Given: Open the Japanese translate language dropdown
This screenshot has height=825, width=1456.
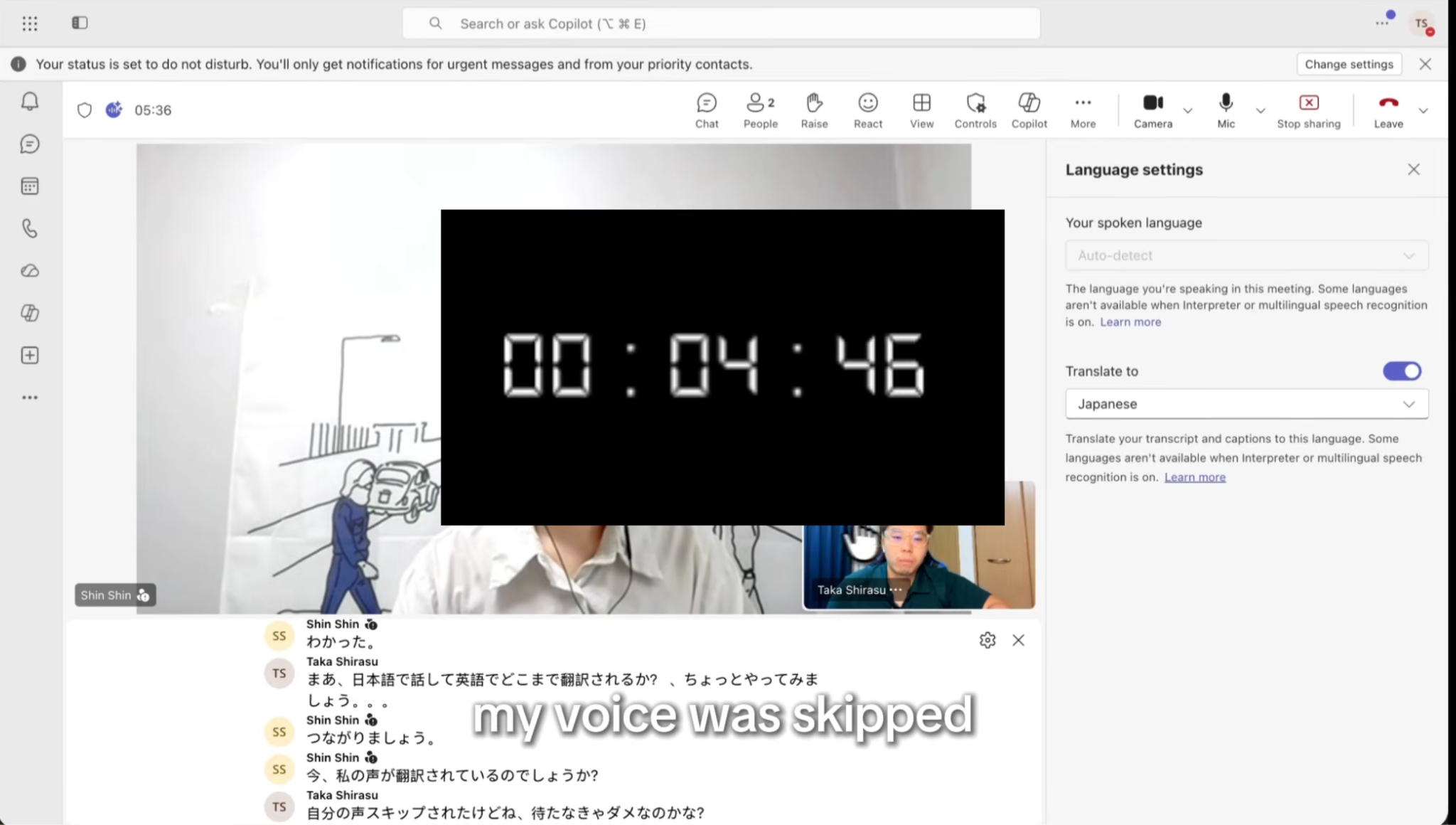Looking at the screenshot, I should click(x=1246, y=404).
